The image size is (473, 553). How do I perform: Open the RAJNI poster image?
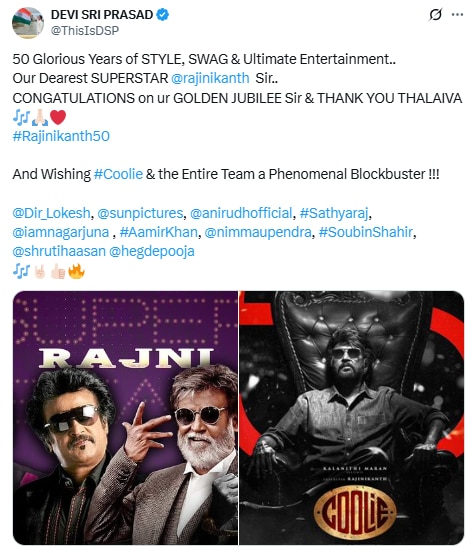pyautogui.click(x=125, y=418)
